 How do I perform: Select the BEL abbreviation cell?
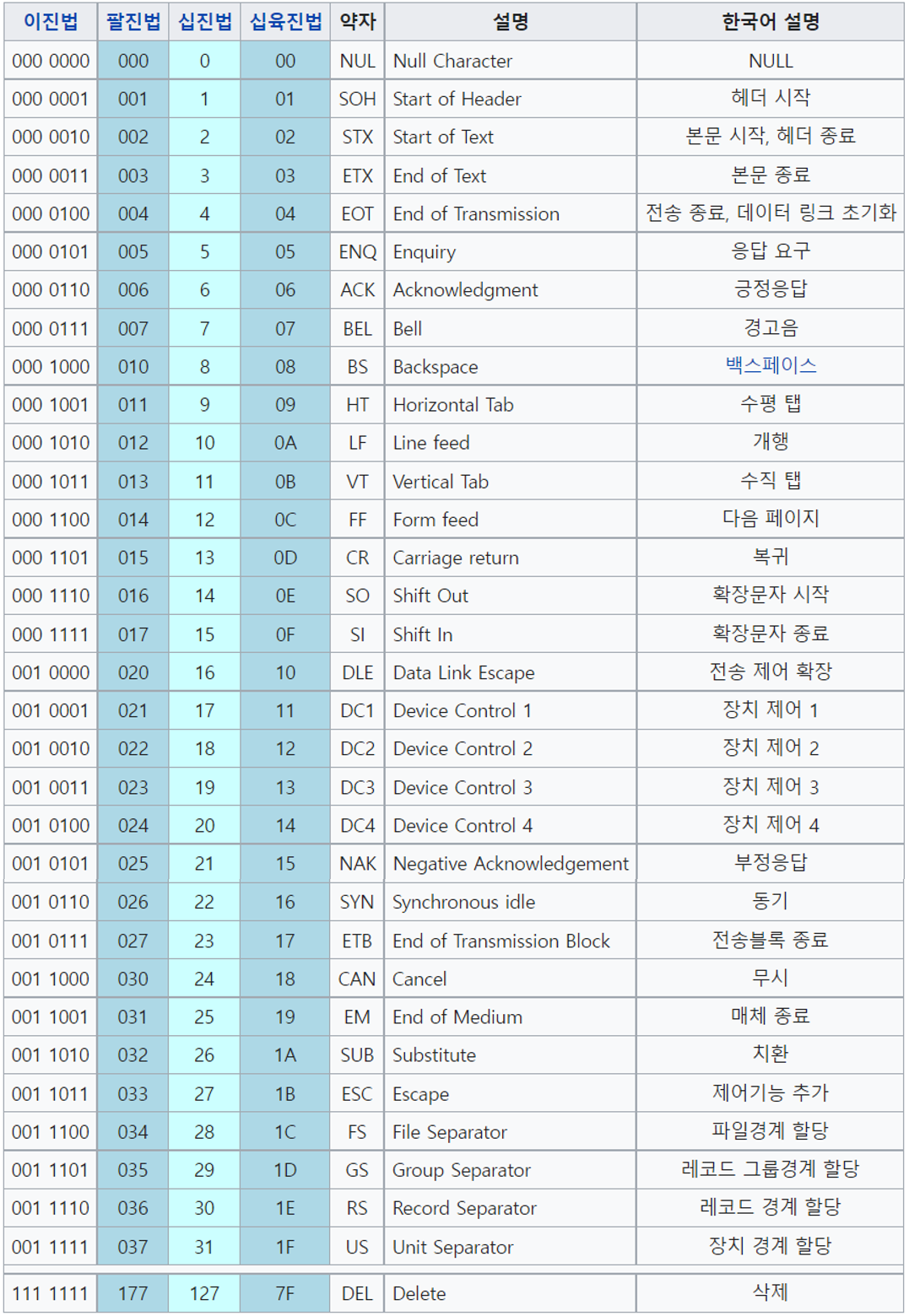(357, 328)
